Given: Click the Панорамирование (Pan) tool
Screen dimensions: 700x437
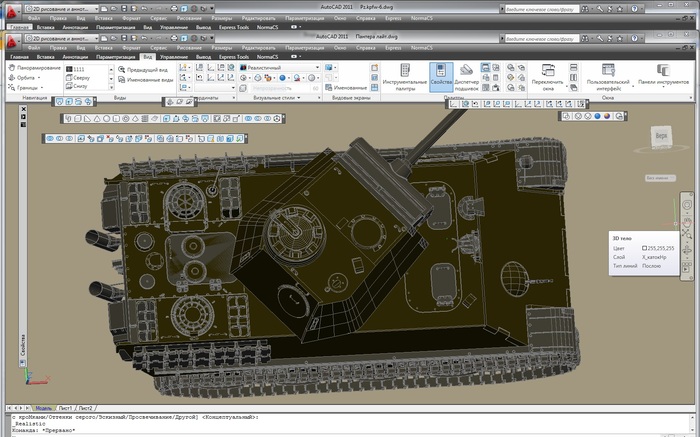Looking at the screenshot, I should tap(36, 67).
